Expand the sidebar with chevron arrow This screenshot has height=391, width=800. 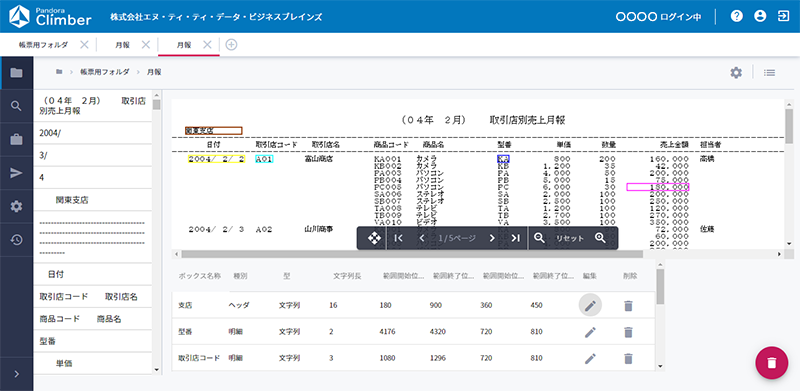16,374
